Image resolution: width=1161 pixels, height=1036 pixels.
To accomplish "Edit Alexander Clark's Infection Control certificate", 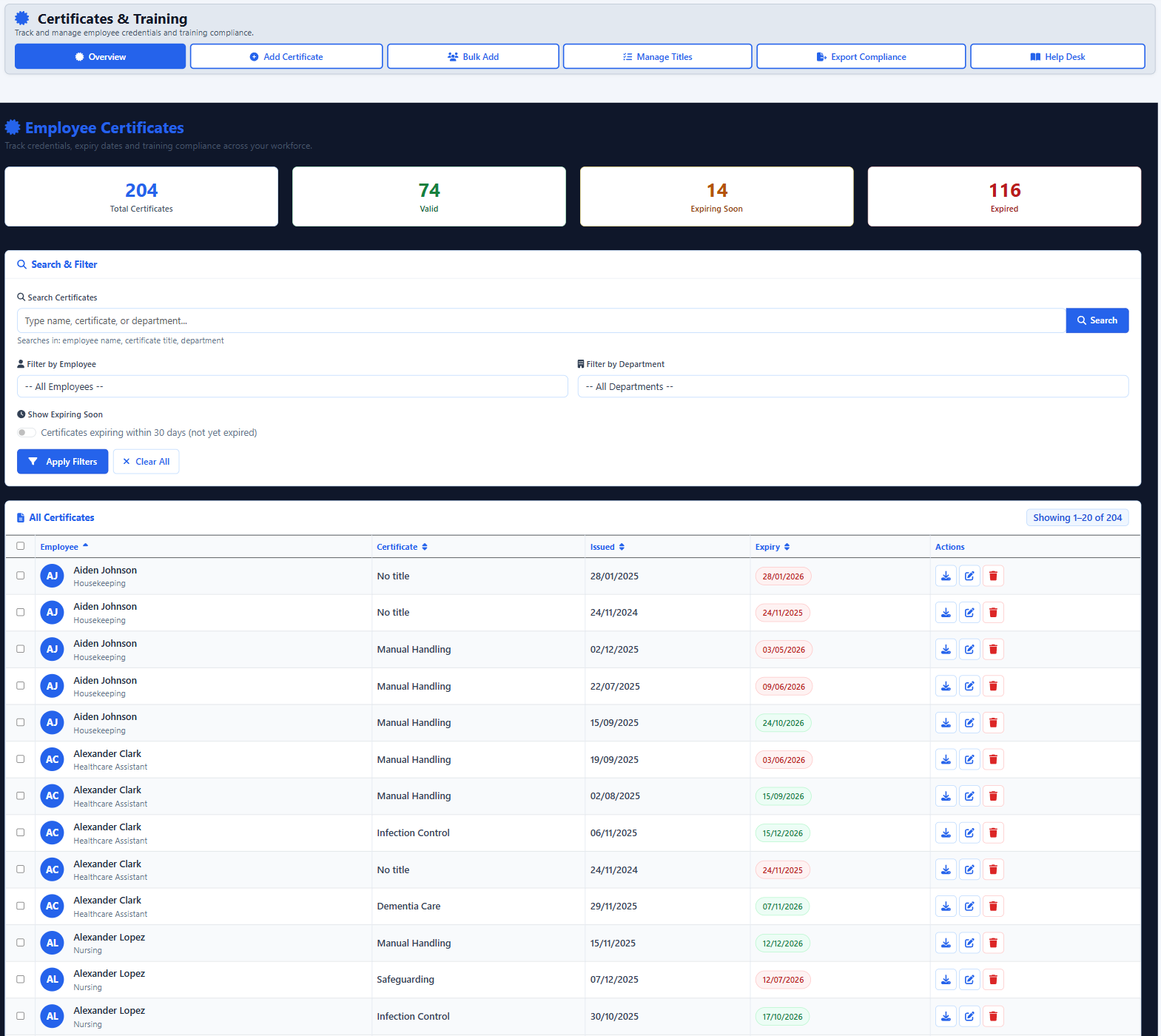I will [969, 832].
